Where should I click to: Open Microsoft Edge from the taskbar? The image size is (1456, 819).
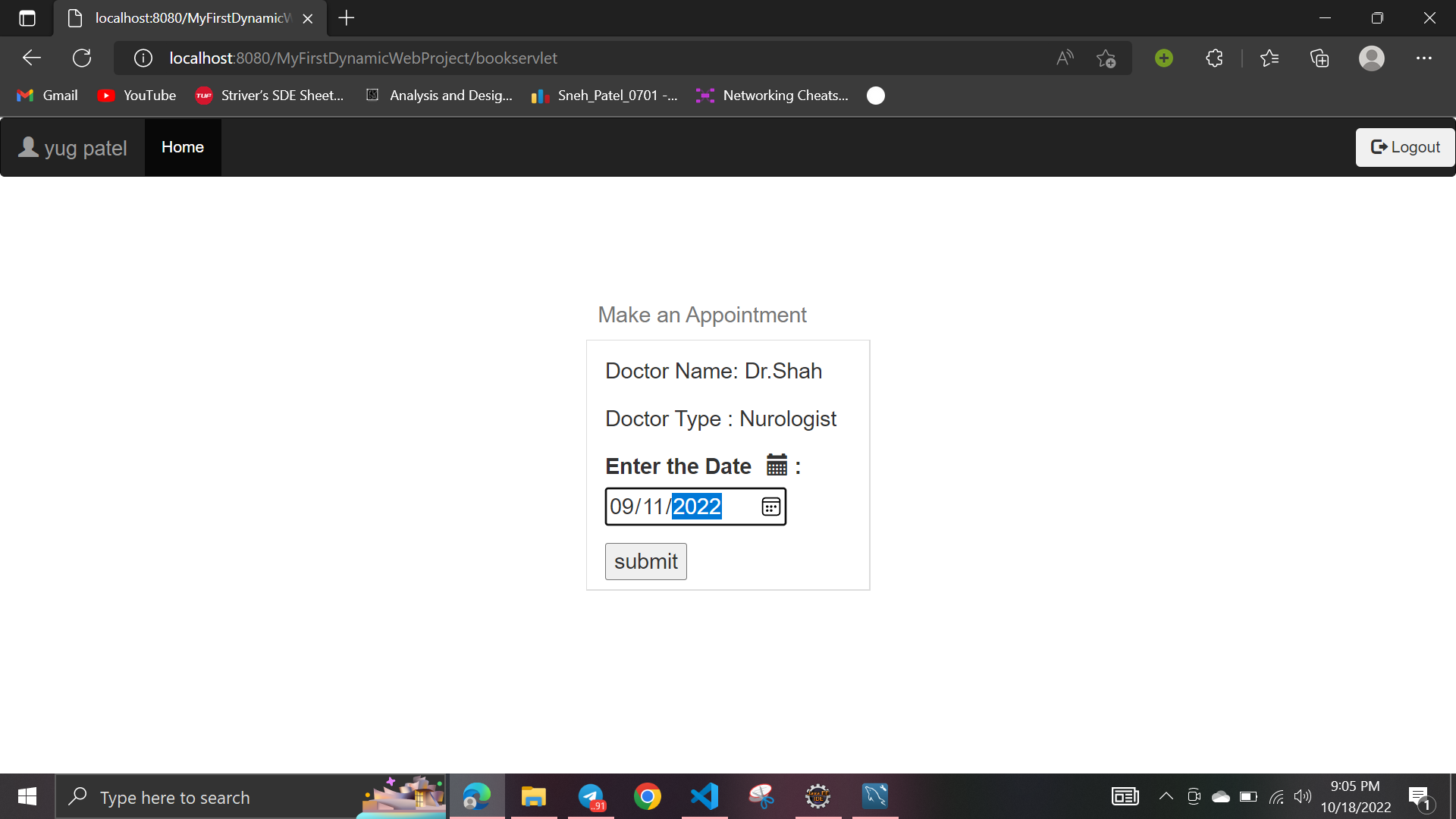476,796
